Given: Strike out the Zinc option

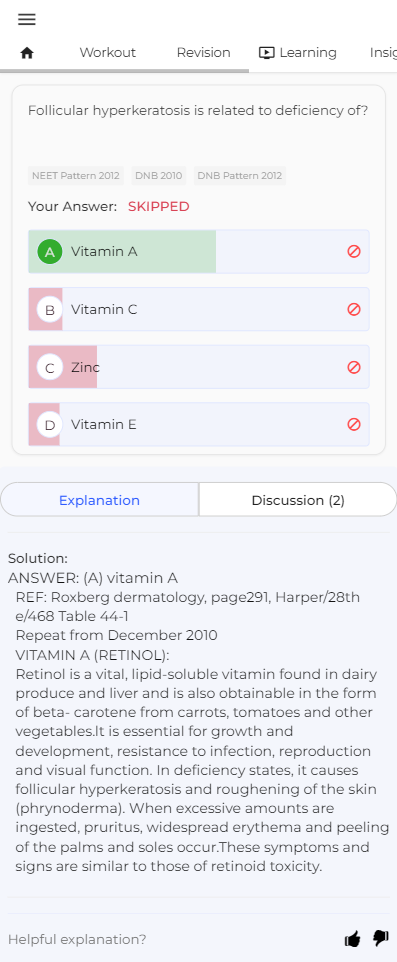Looking at the screenshot, I should (354, 367).
